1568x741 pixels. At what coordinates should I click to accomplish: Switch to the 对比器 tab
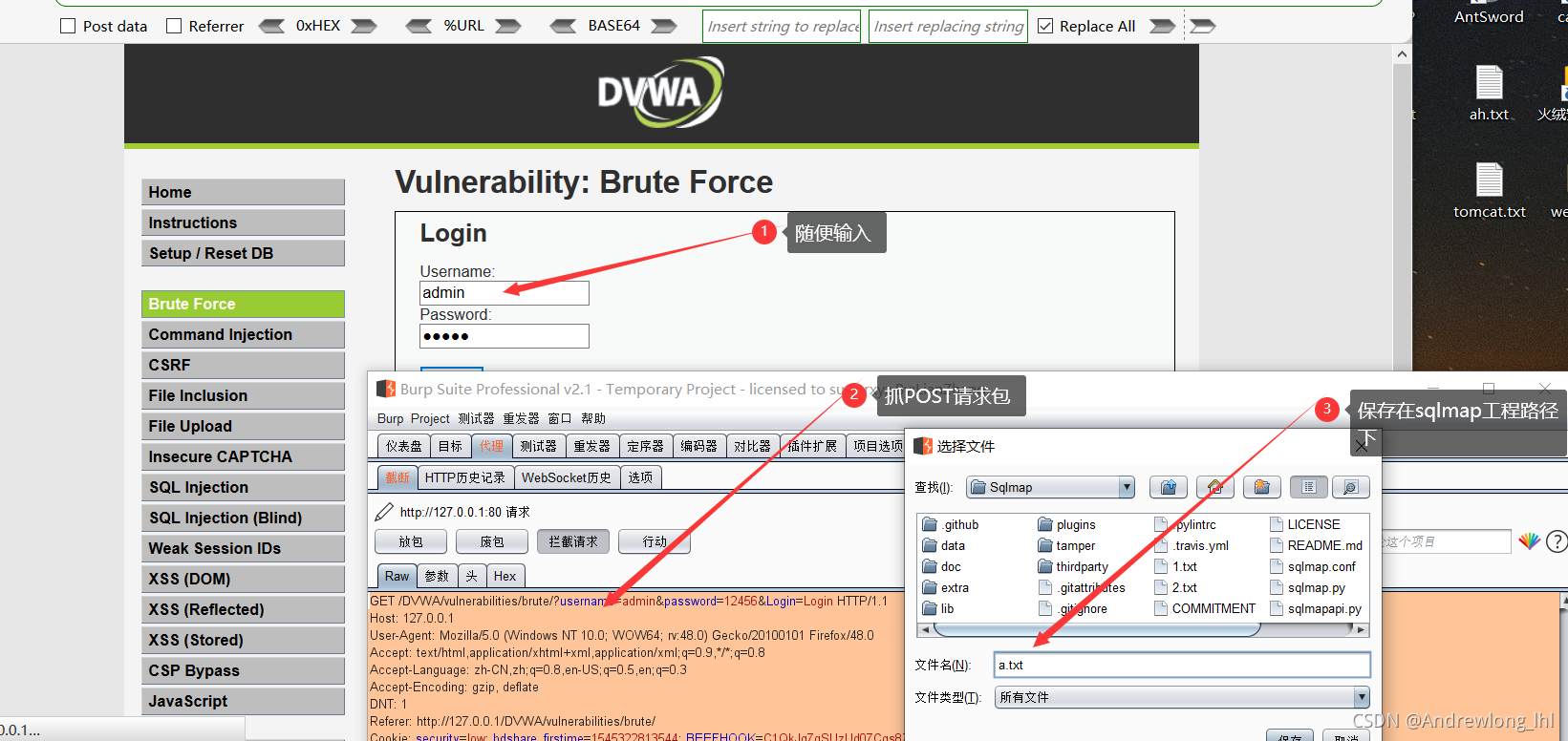pos(752,446)
